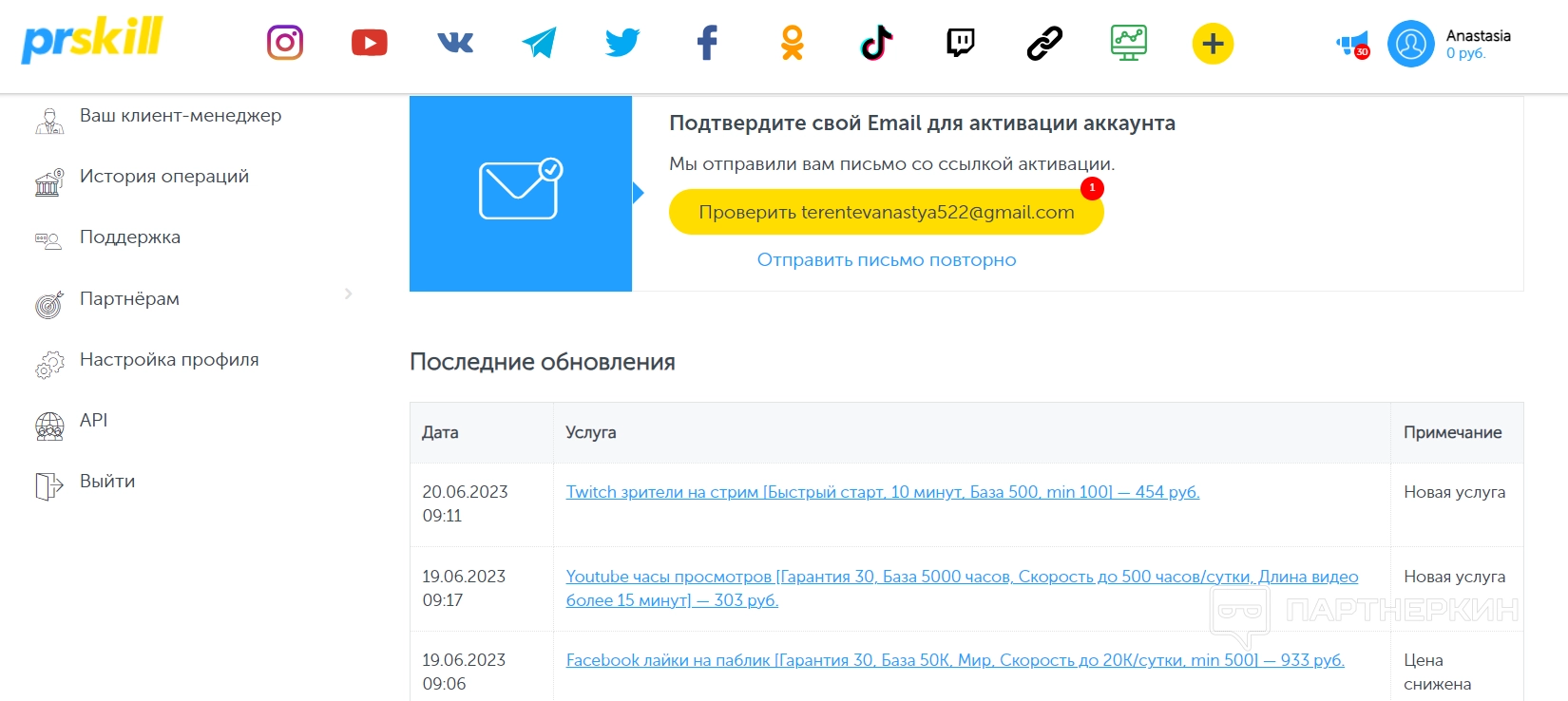Open Поддержка menu item
1568x701 pixels.
[x=130, y=237]
